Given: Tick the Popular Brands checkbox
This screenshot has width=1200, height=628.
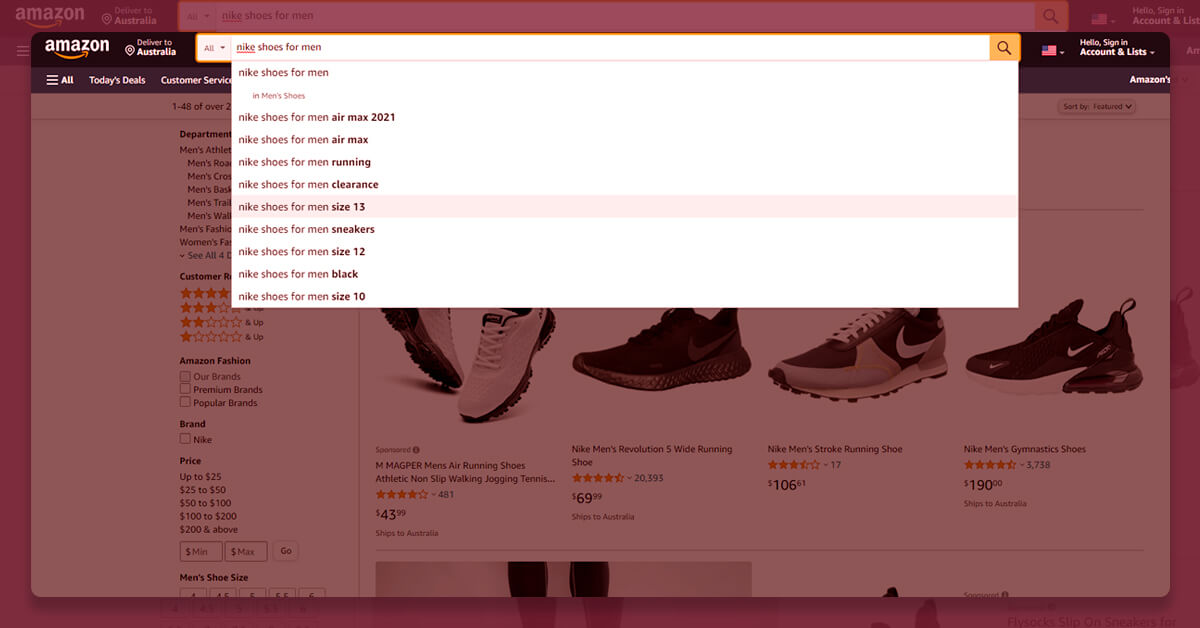Looking at the screenshot, I should point(185,402).
